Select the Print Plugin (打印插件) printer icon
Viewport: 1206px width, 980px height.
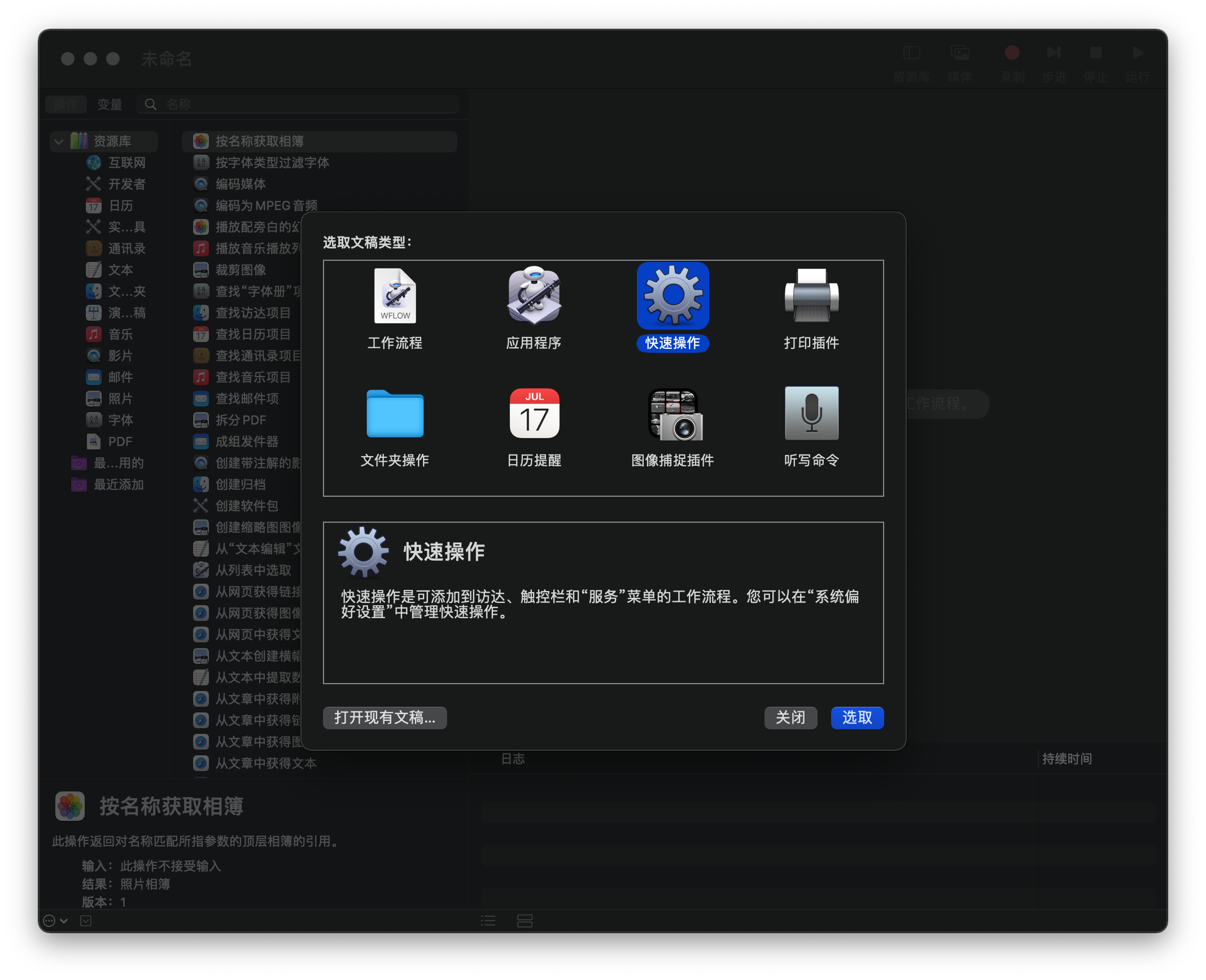811,296
